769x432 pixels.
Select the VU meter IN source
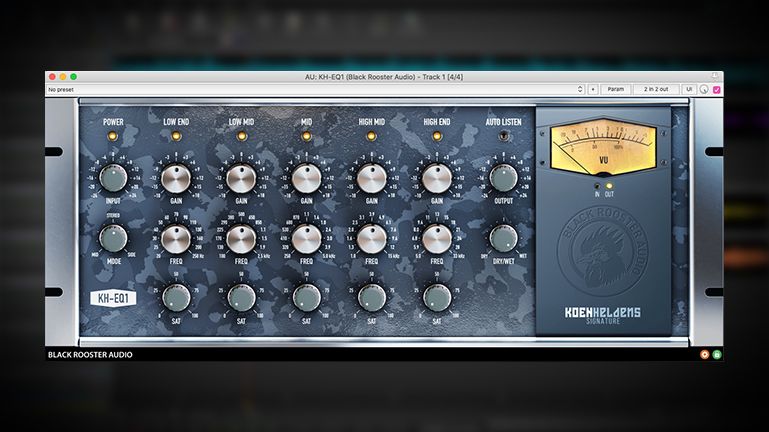597,186
